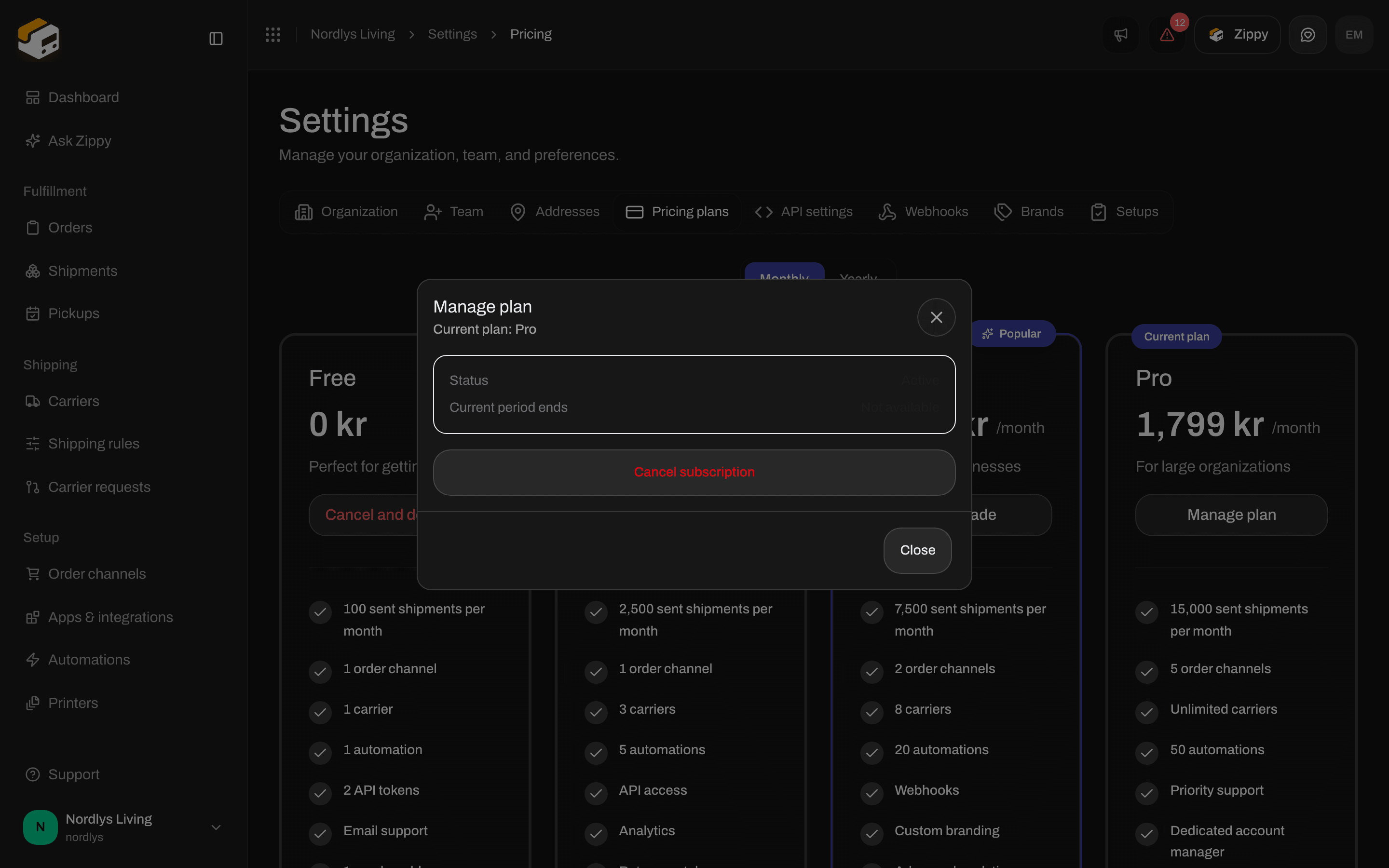Image resolution: width=1389 pixels, height=868 pixels.
Task: Switch to the Addresses tab
Action: pyautogui.click(x=555, y=212)
